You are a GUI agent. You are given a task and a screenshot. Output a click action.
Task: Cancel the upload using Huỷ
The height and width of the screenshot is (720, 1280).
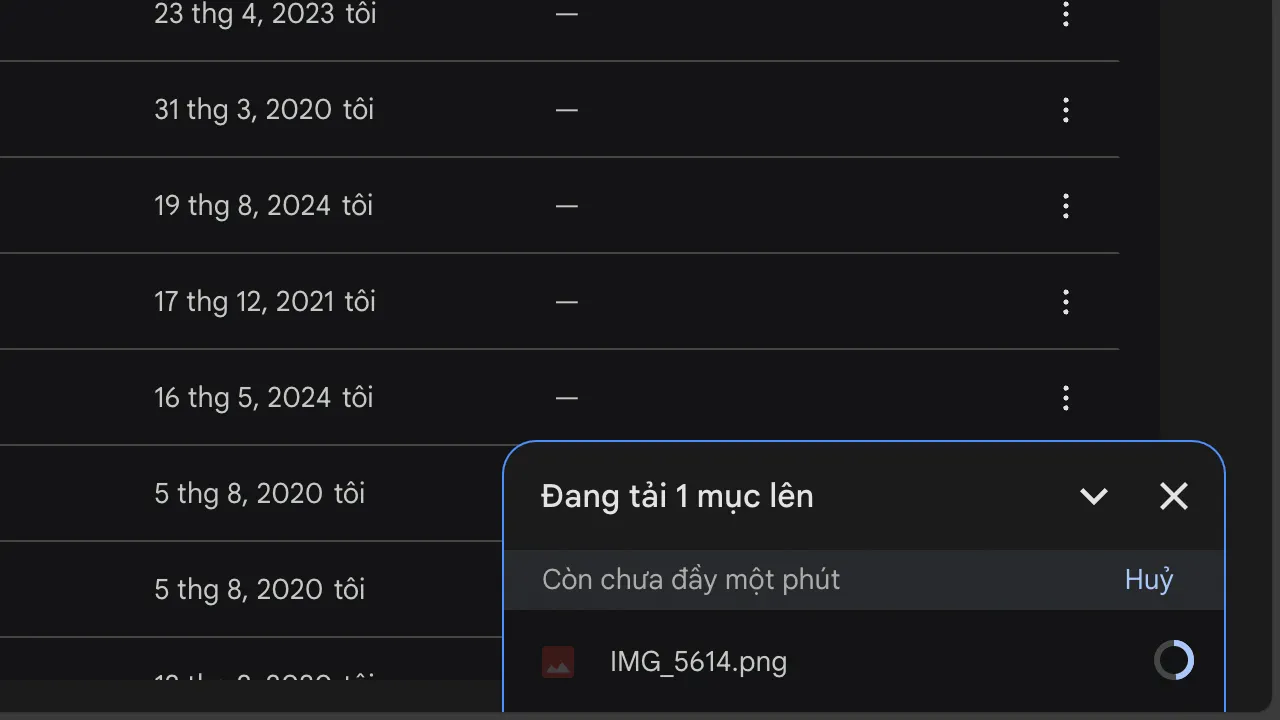point(1148,580)
